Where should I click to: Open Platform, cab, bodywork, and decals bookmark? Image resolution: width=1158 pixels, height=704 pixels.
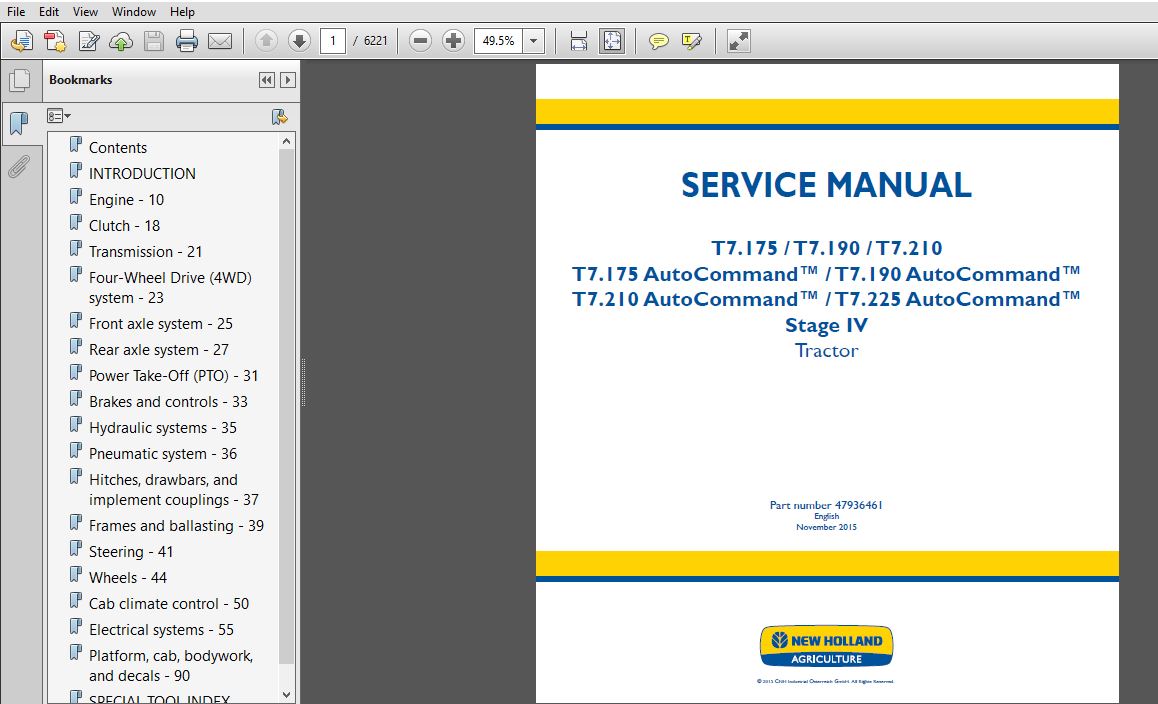pyautogui.click(x=171, y=666)
